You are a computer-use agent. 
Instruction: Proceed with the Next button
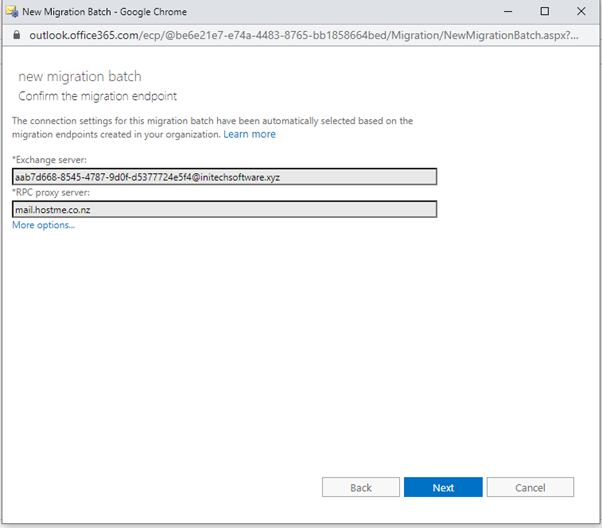443,487
